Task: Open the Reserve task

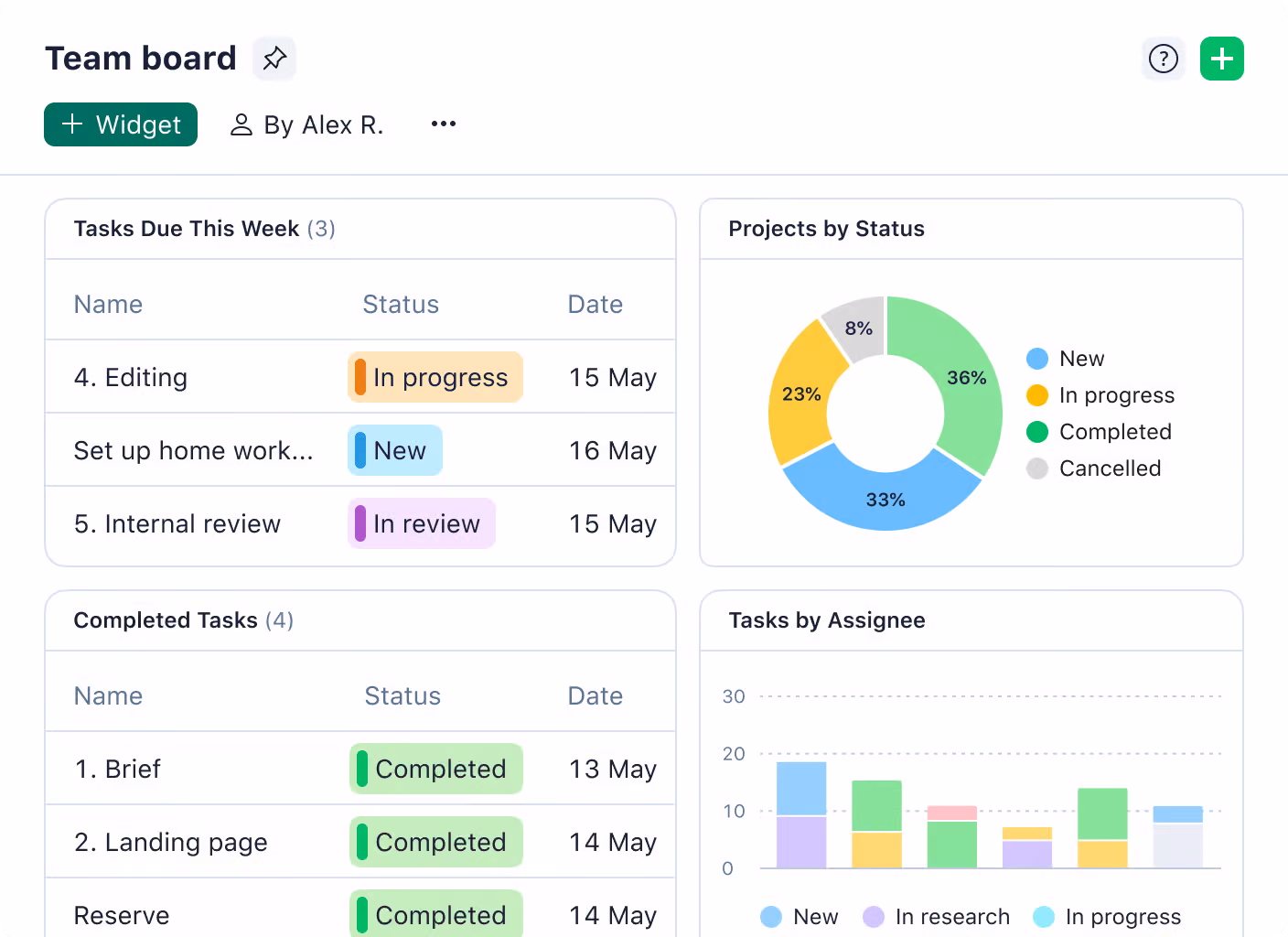Action: [122, 915]
